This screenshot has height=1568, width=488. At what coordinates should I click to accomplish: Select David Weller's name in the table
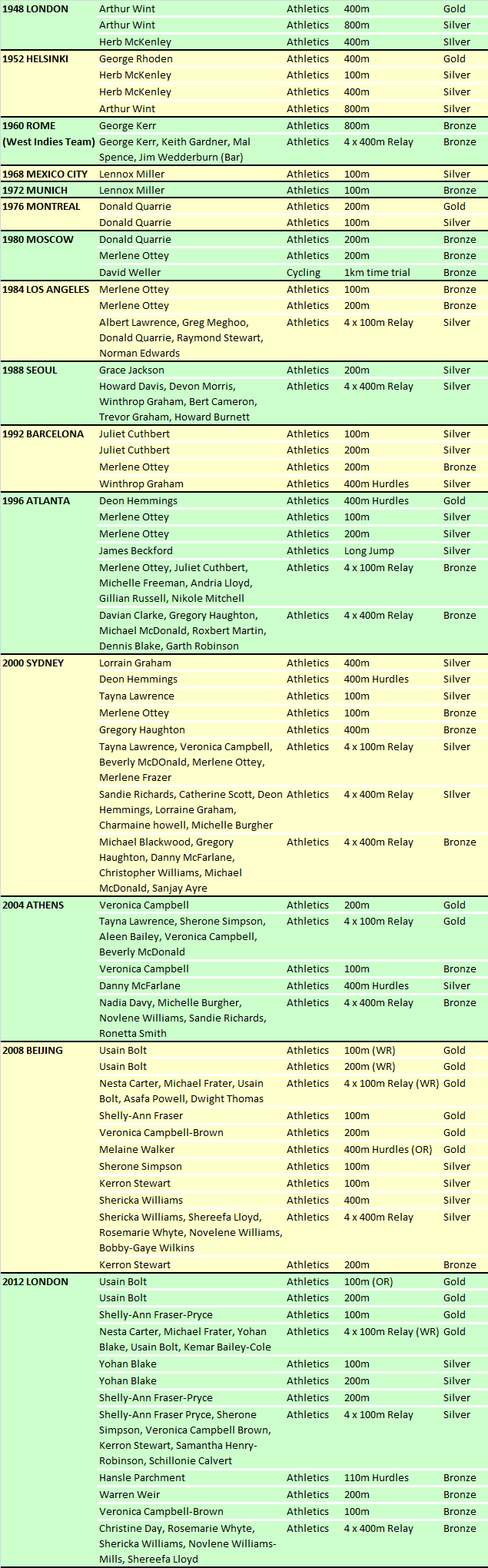pyautogui.click(x=130, y=273)
